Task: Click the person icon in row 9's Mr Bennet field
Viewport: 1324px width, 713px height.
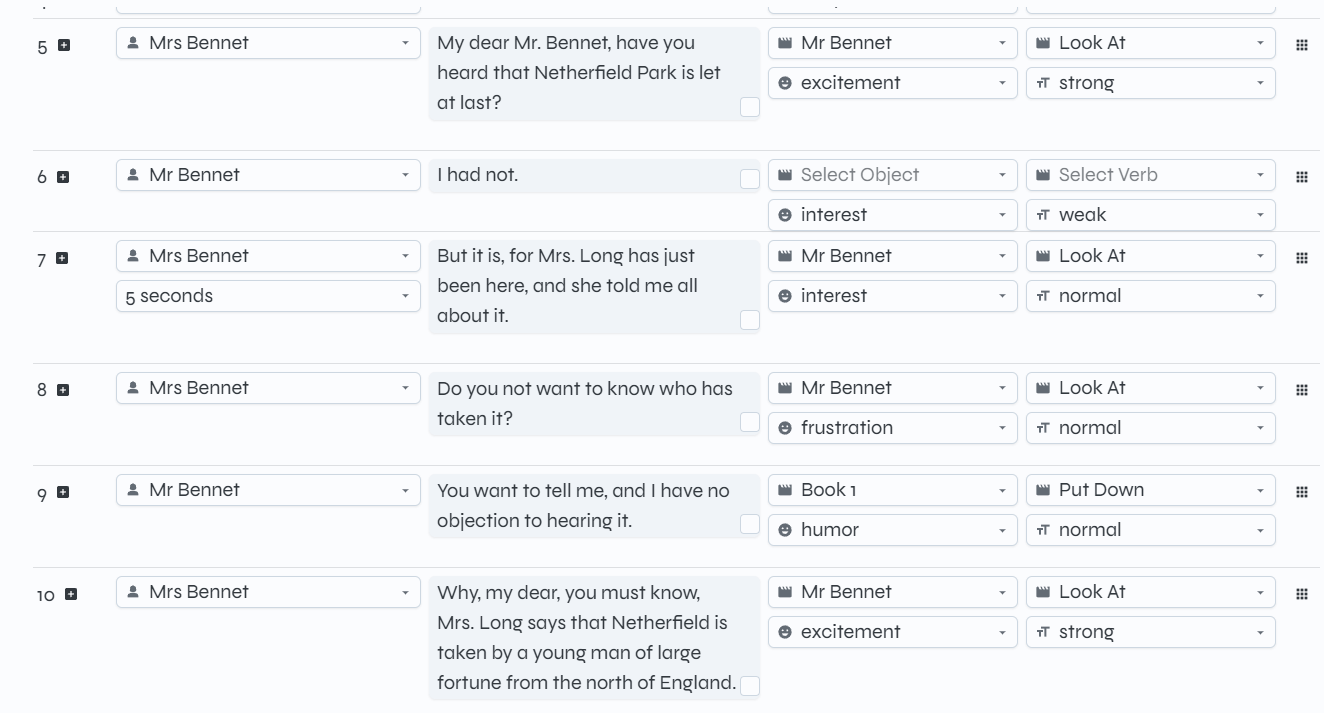Action: [x=134, y=490]
